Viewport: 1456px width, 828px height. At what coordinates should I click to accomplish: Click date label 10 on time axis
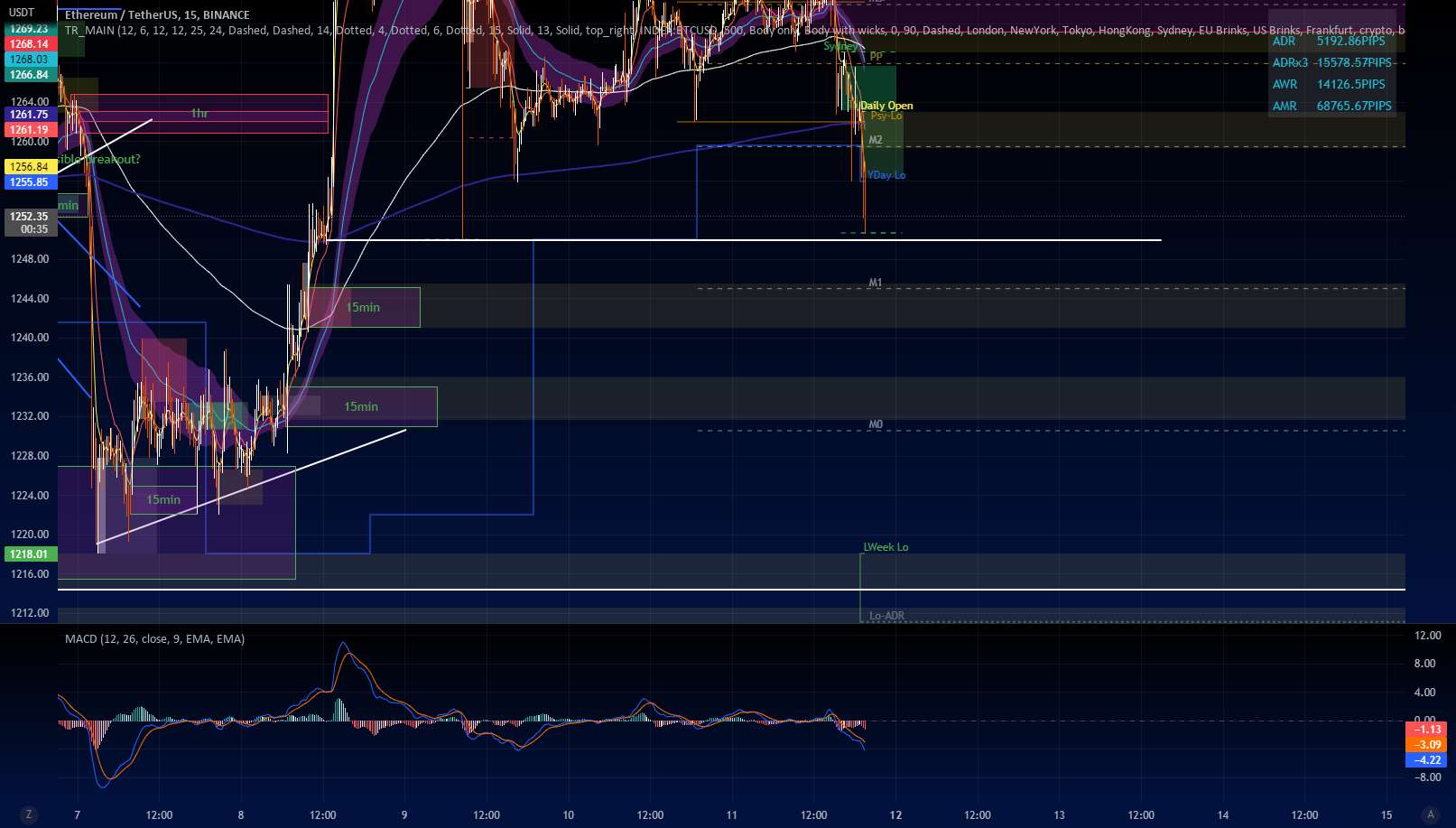coord(569,815)
